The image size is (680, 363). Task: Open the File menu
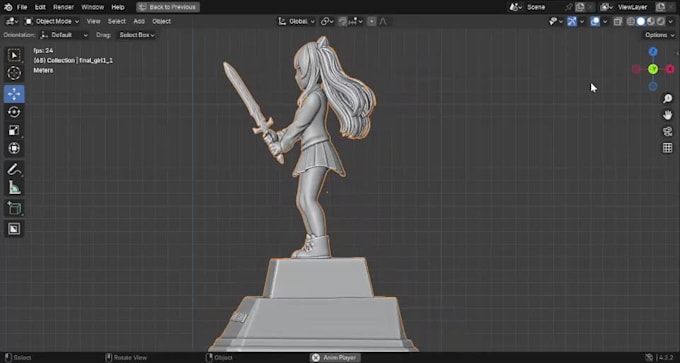[22, 7]
